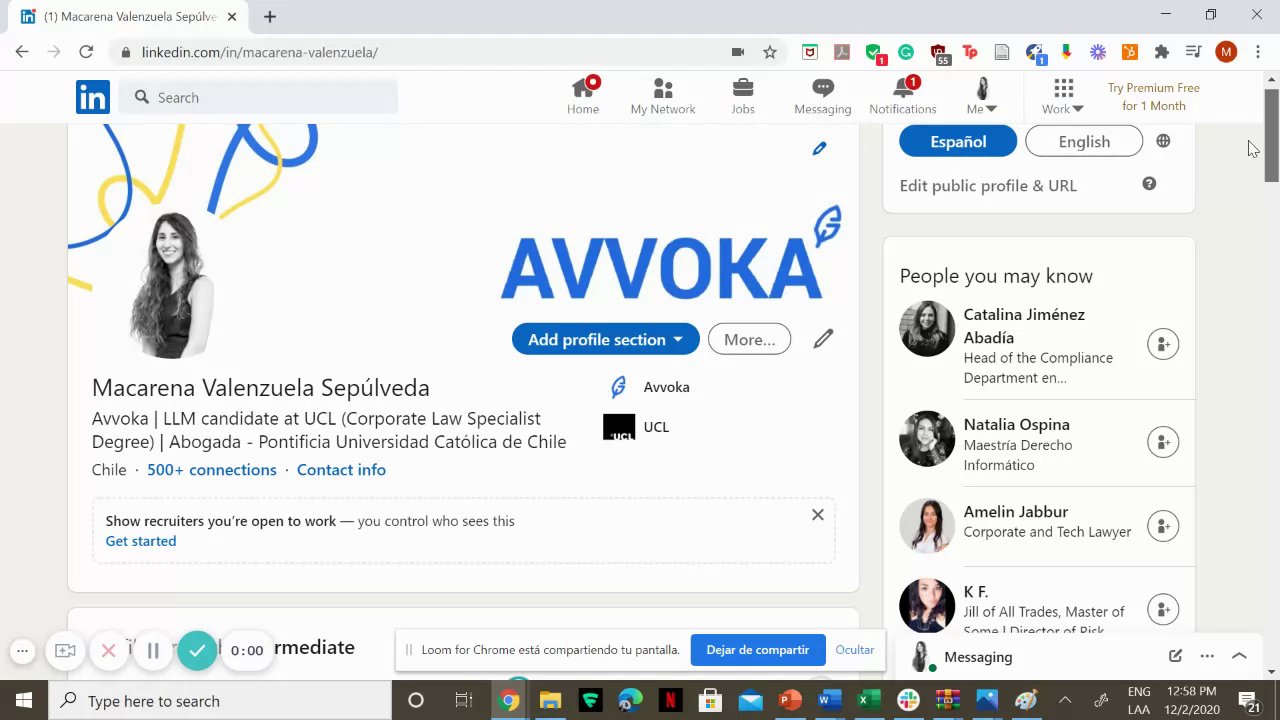1280x720 pixels.
Task: Connect with Catalina Jiménez Abadía
Action: point(1163,344)
